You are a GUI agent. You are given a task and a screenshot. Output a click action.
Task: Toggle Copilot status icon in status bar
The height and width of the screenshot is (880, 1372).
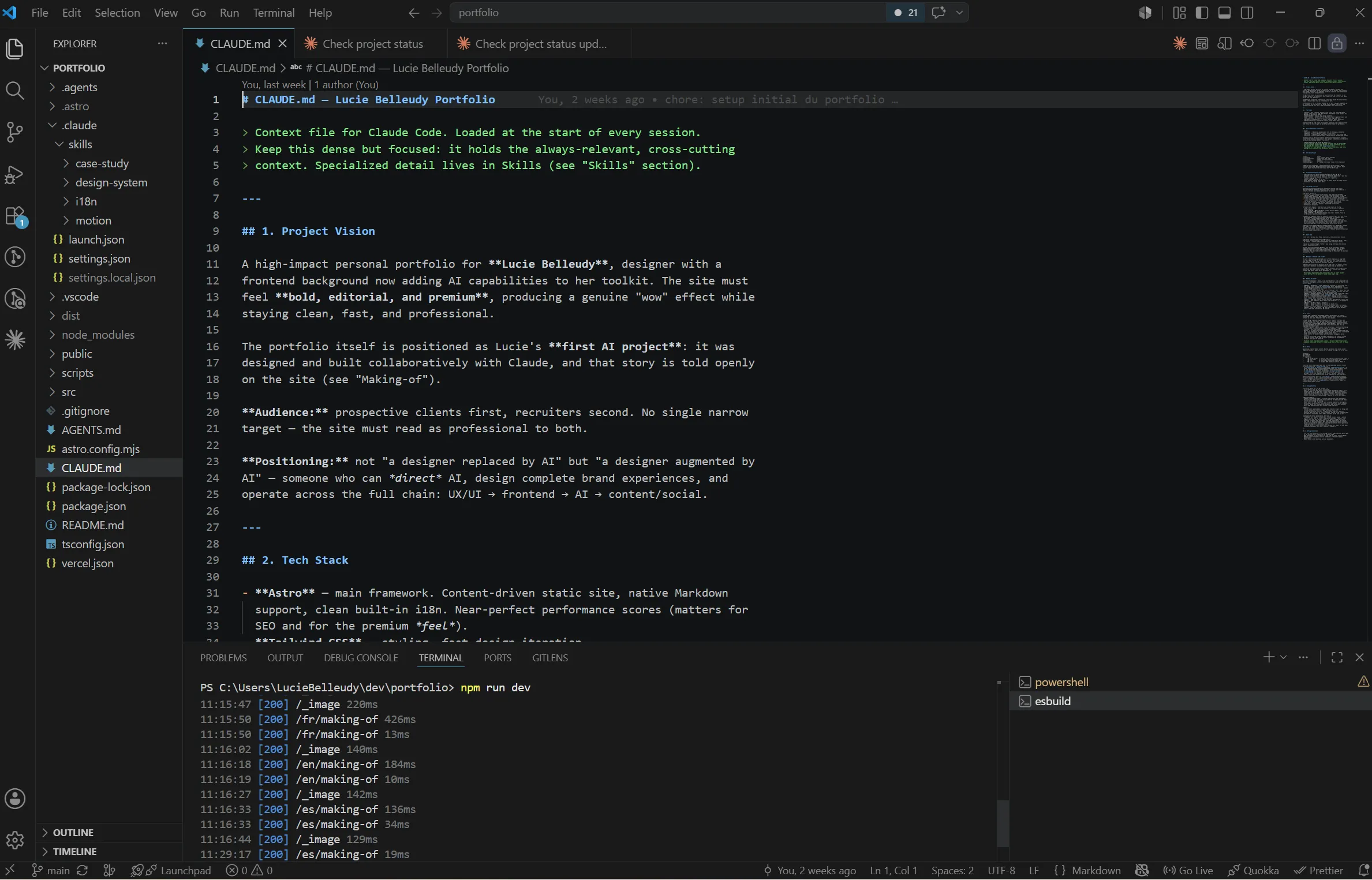click(x=1142, y=870)
